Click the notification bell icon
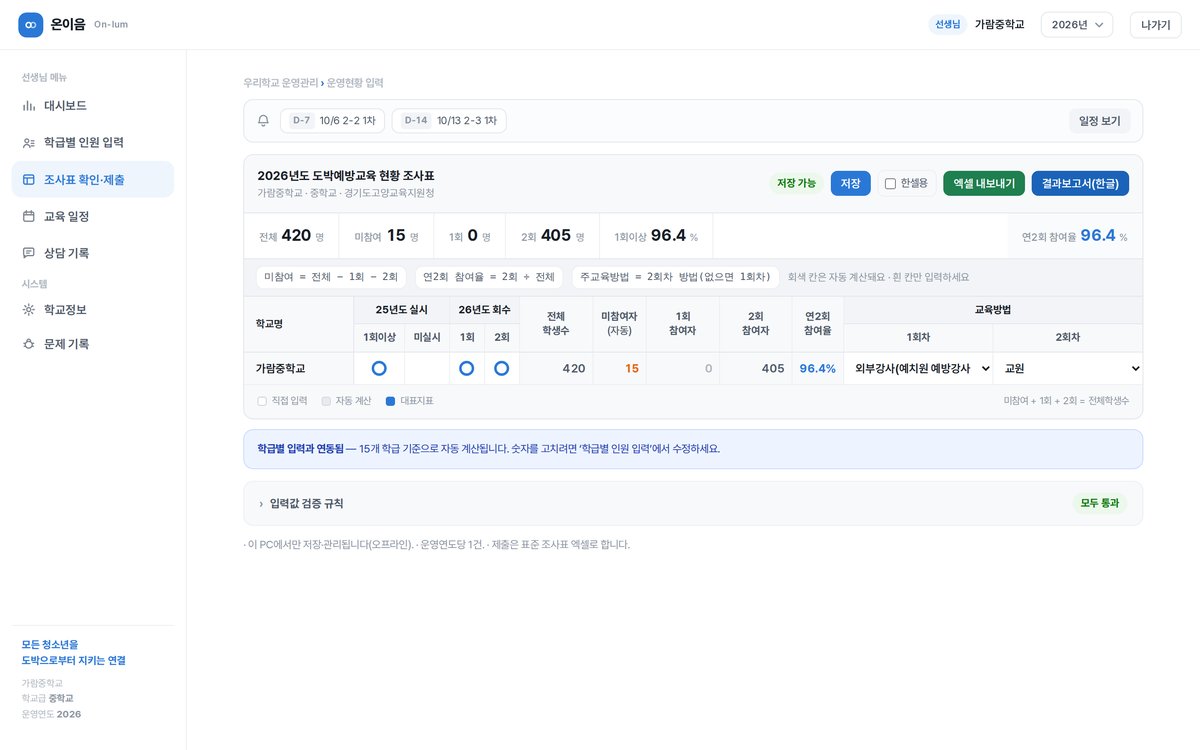 pyautogui.click(x=263, y=121)
